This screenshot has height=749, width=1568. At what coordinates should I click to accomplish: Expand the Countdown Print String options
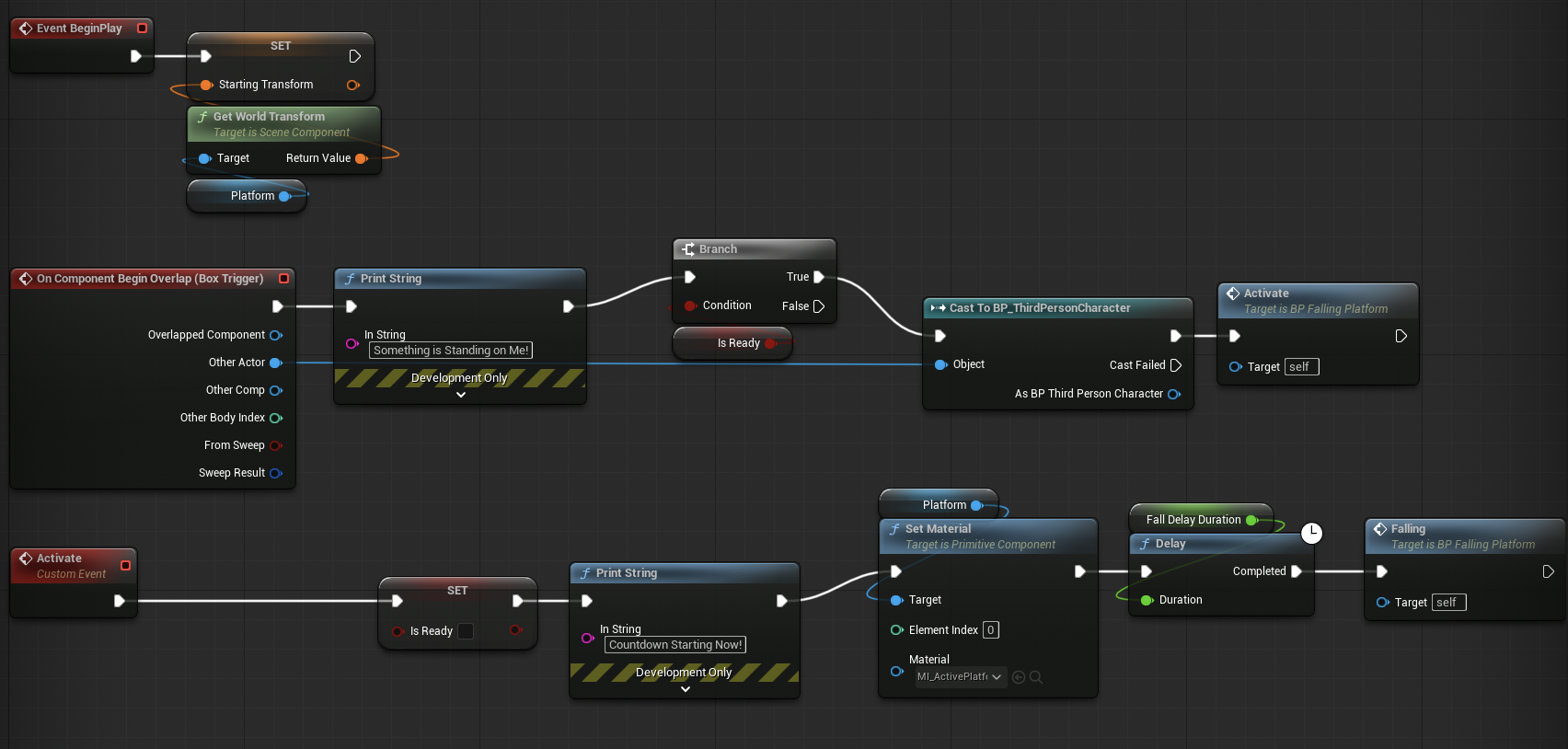686,689
